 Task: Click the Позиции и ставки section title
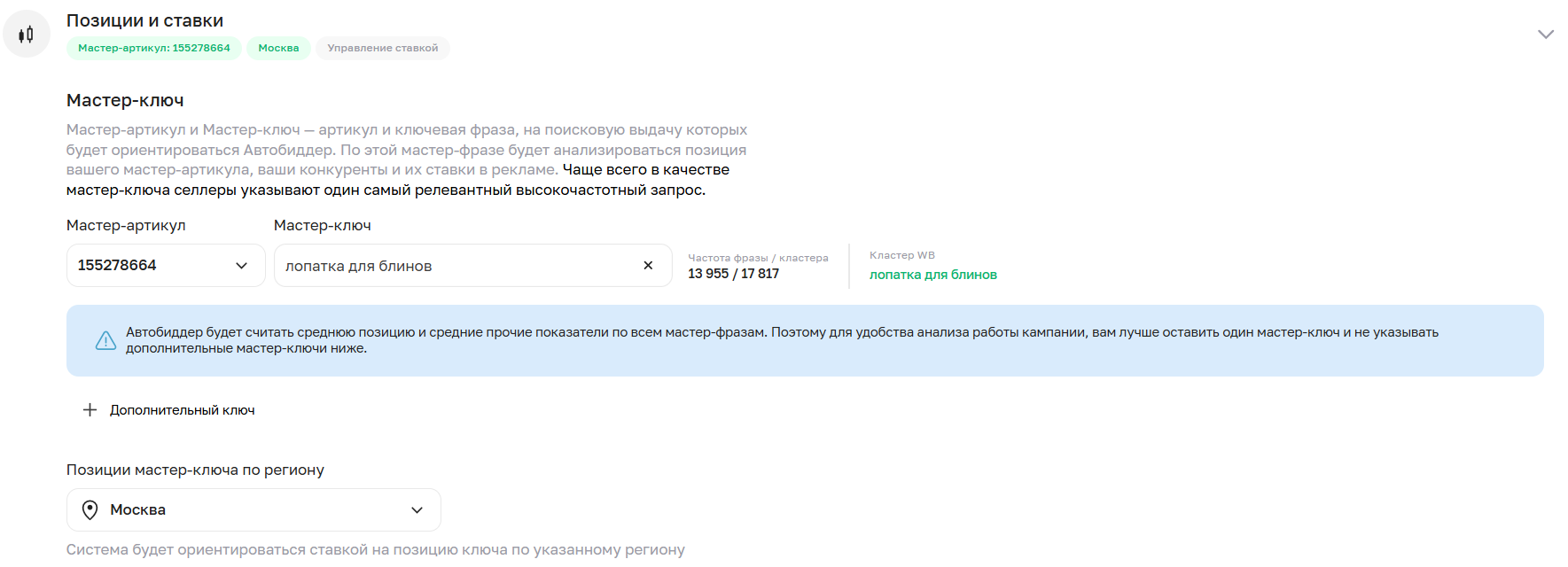click(x=144, y=20)
